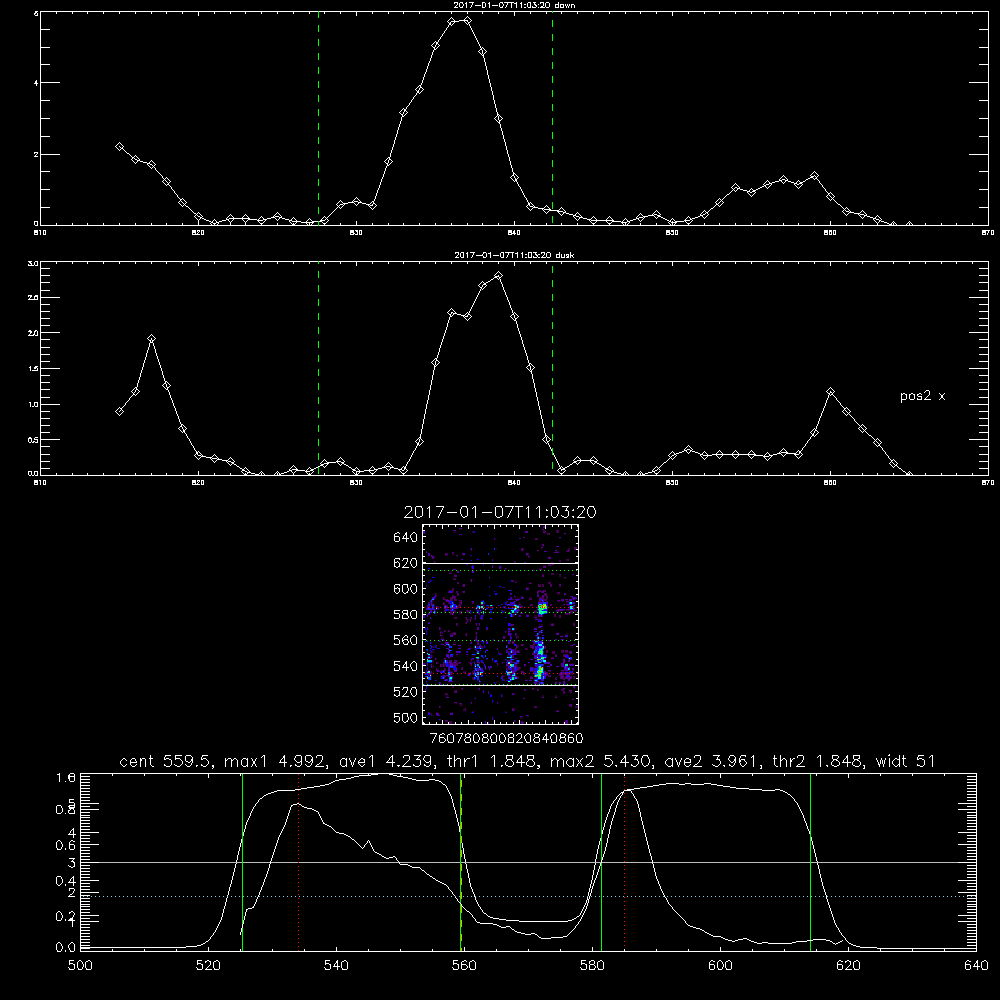This screenshot has height=1000, width=1000.
Task: Click green vertical line near 581 in profile plot
Action: coord(601,862)
